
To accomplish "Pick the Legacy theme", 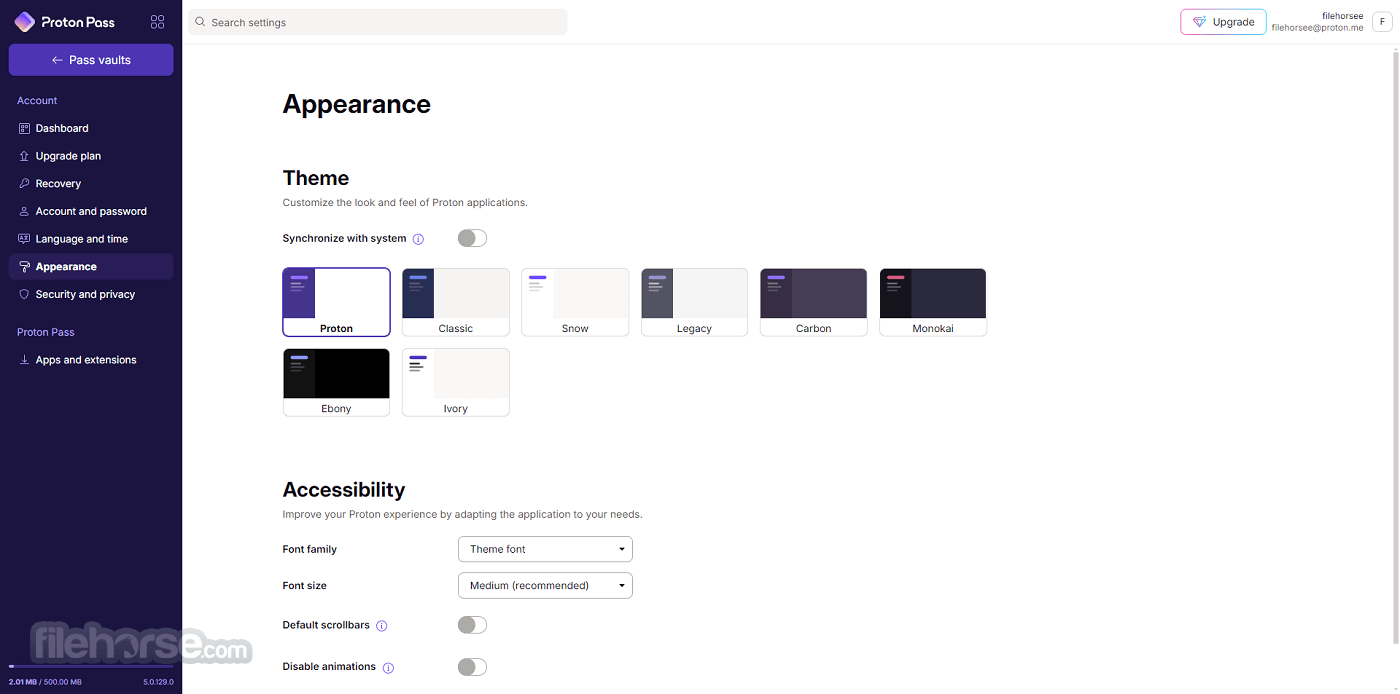I will 694,302.
